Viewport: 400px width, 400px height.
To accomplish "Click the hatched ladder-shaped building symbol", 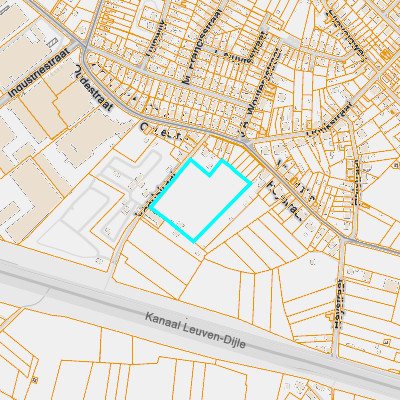I will (x=53, y=42).
